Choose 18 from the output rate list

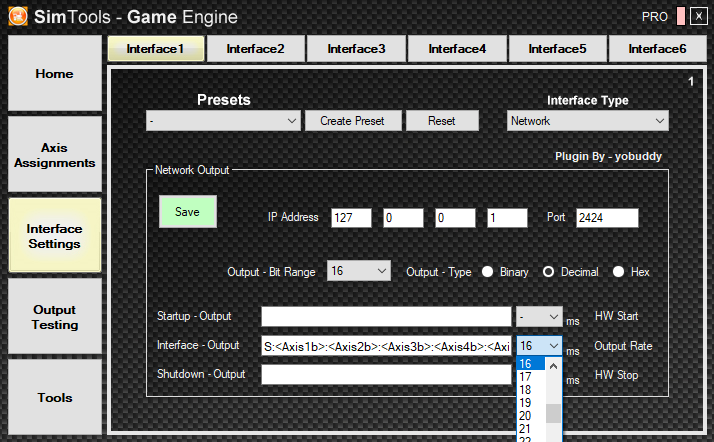(x=526, y=389)
